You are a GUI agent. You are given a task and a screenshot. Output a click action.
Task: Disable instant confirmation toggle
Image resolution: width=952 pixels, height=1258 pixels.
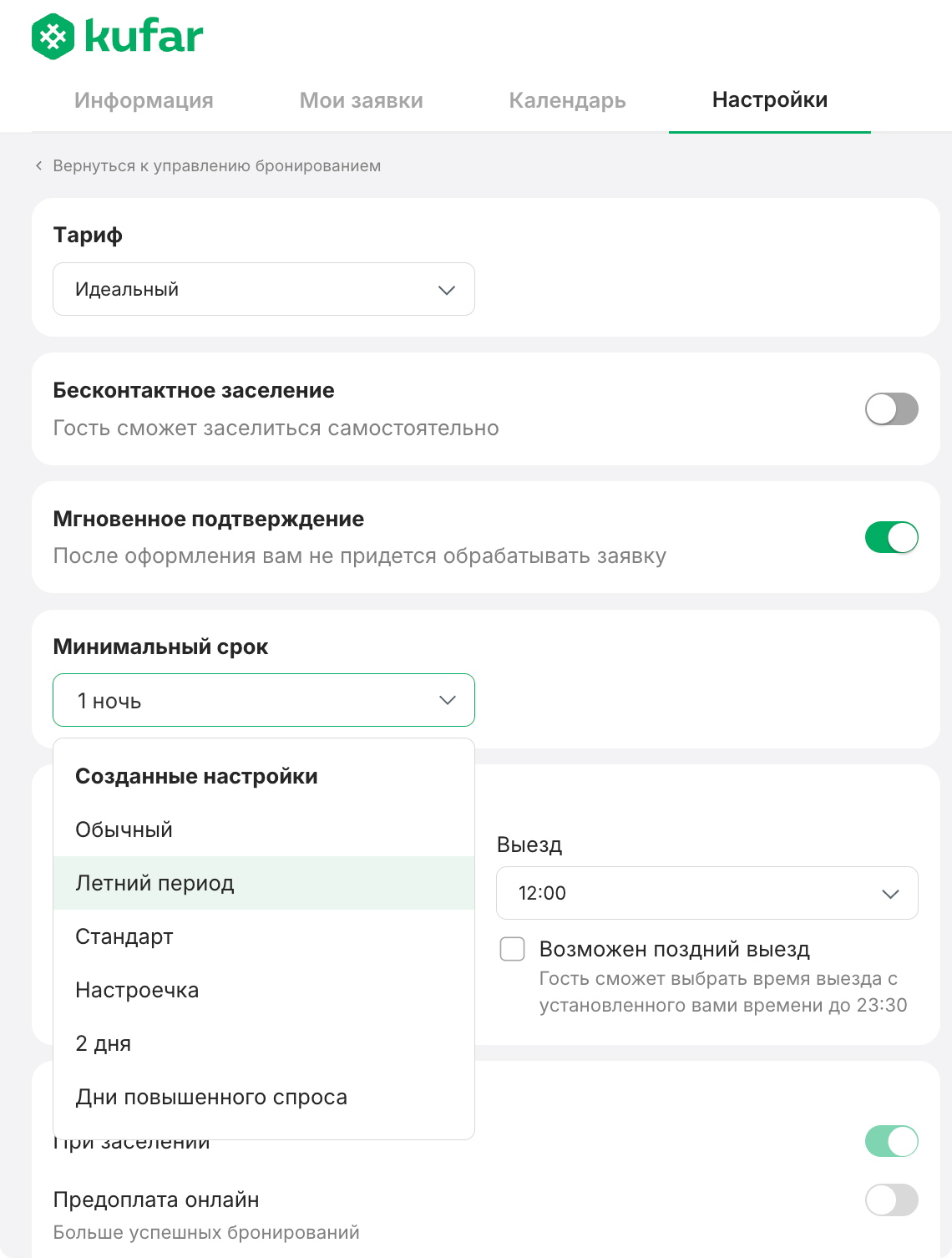[891, 537]
